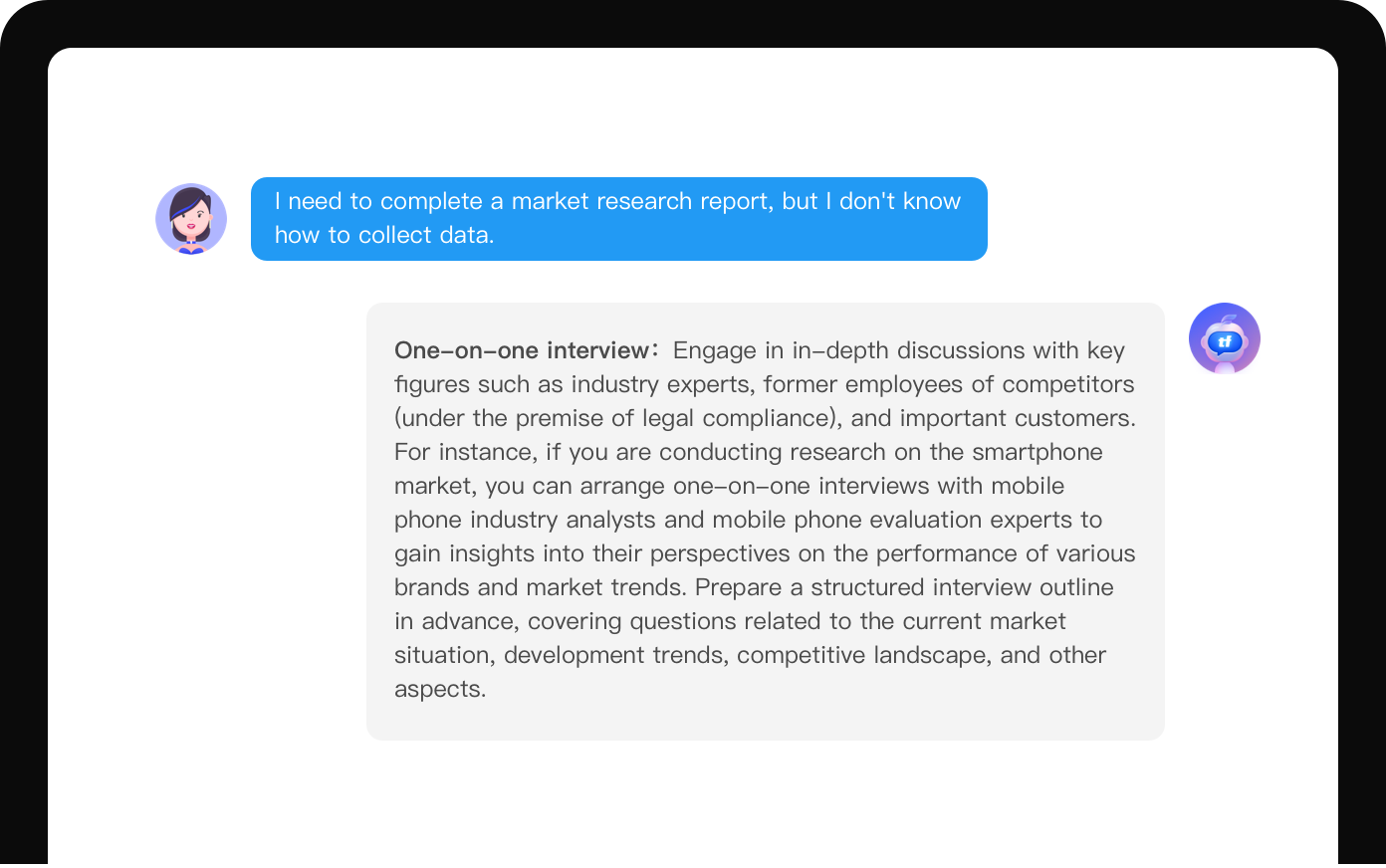
Task: Click the final word "aspects." in the reply
Action: [x=440, y=689]
